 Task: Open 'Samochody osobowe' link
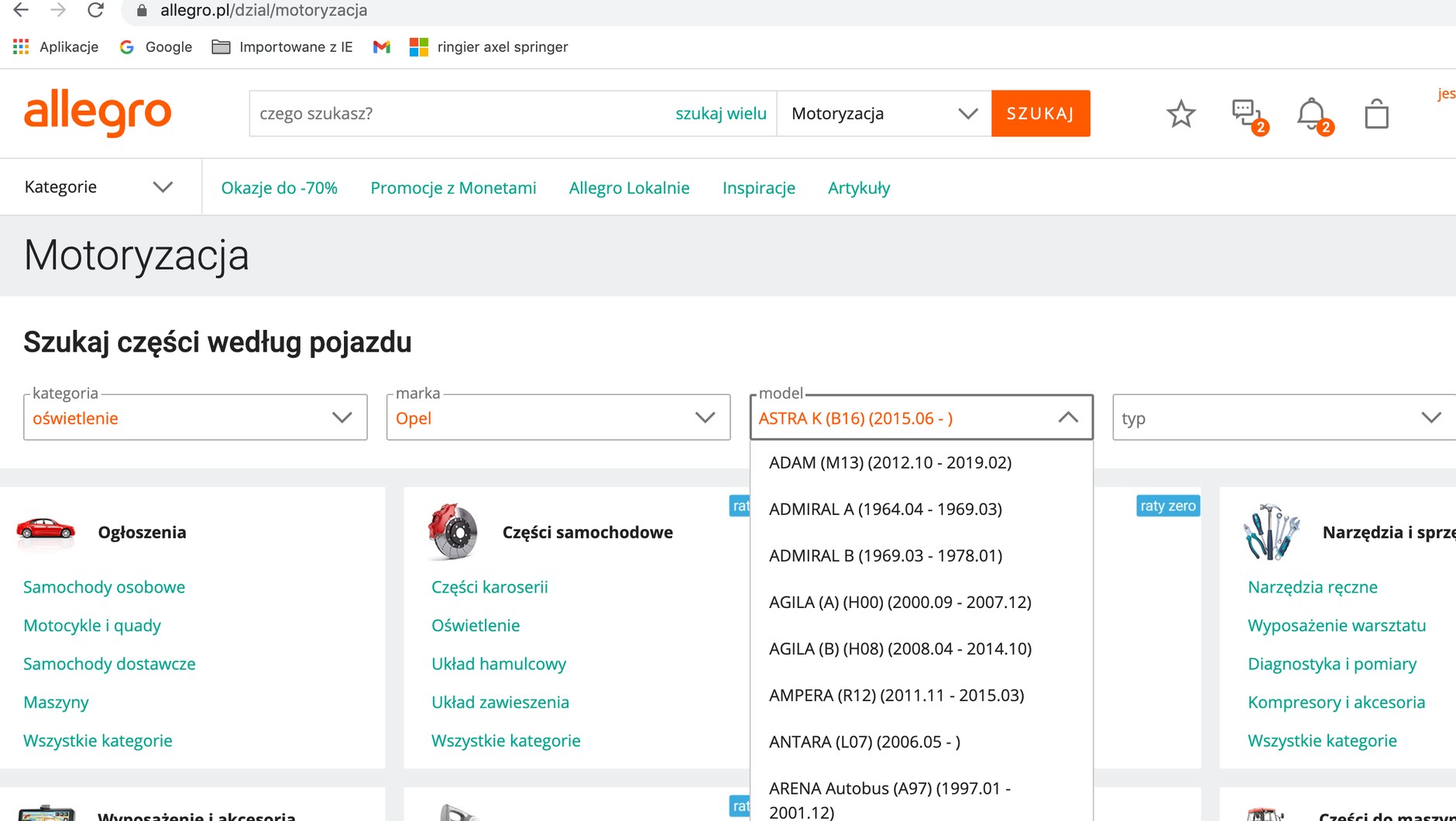point(104,587)
